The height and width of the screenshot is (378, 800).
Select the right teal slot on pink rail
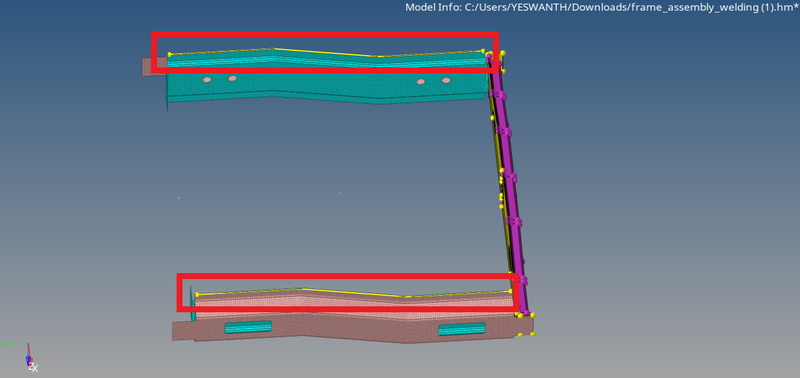click(x=462, y=330)
